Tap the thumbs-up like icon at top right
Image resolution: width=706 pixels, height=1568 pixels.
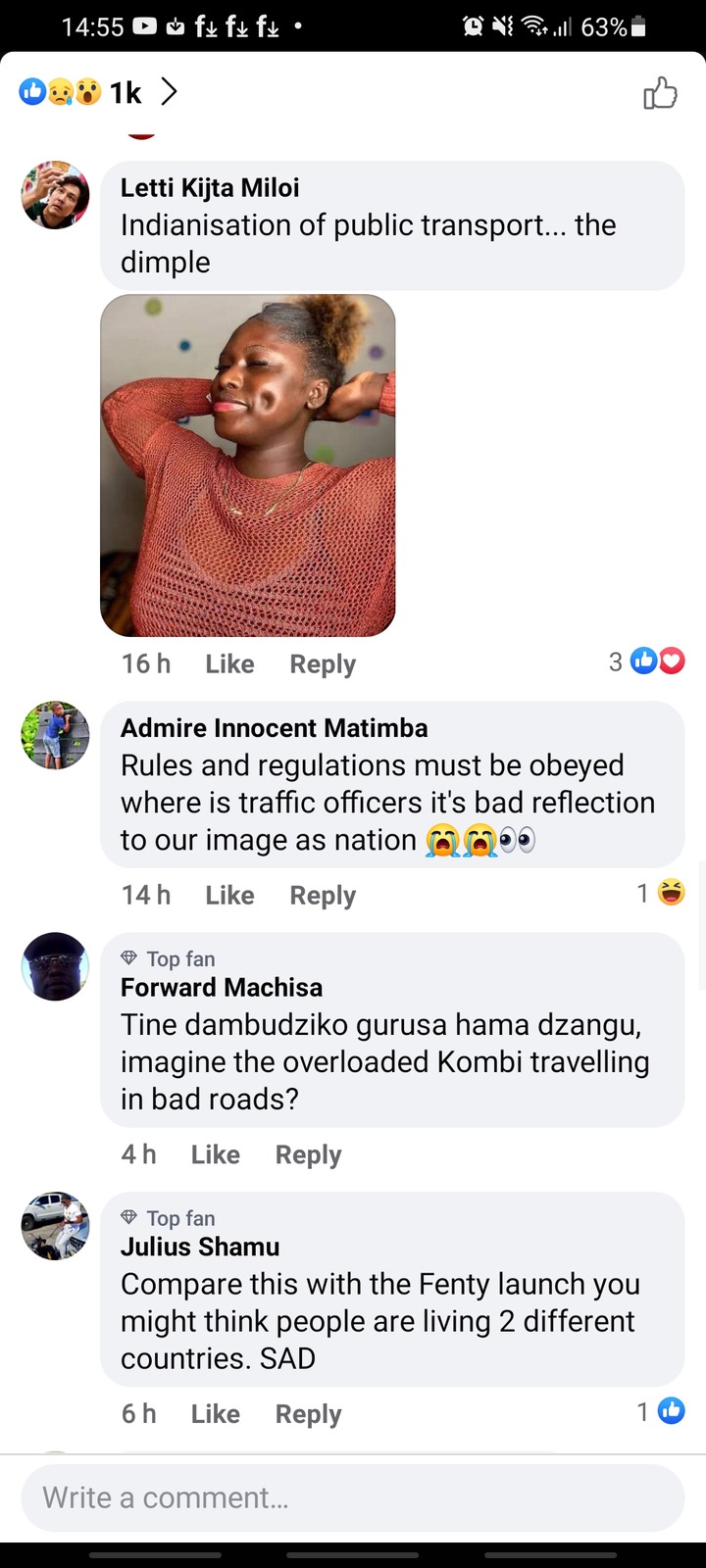click(x=660, y=92)
